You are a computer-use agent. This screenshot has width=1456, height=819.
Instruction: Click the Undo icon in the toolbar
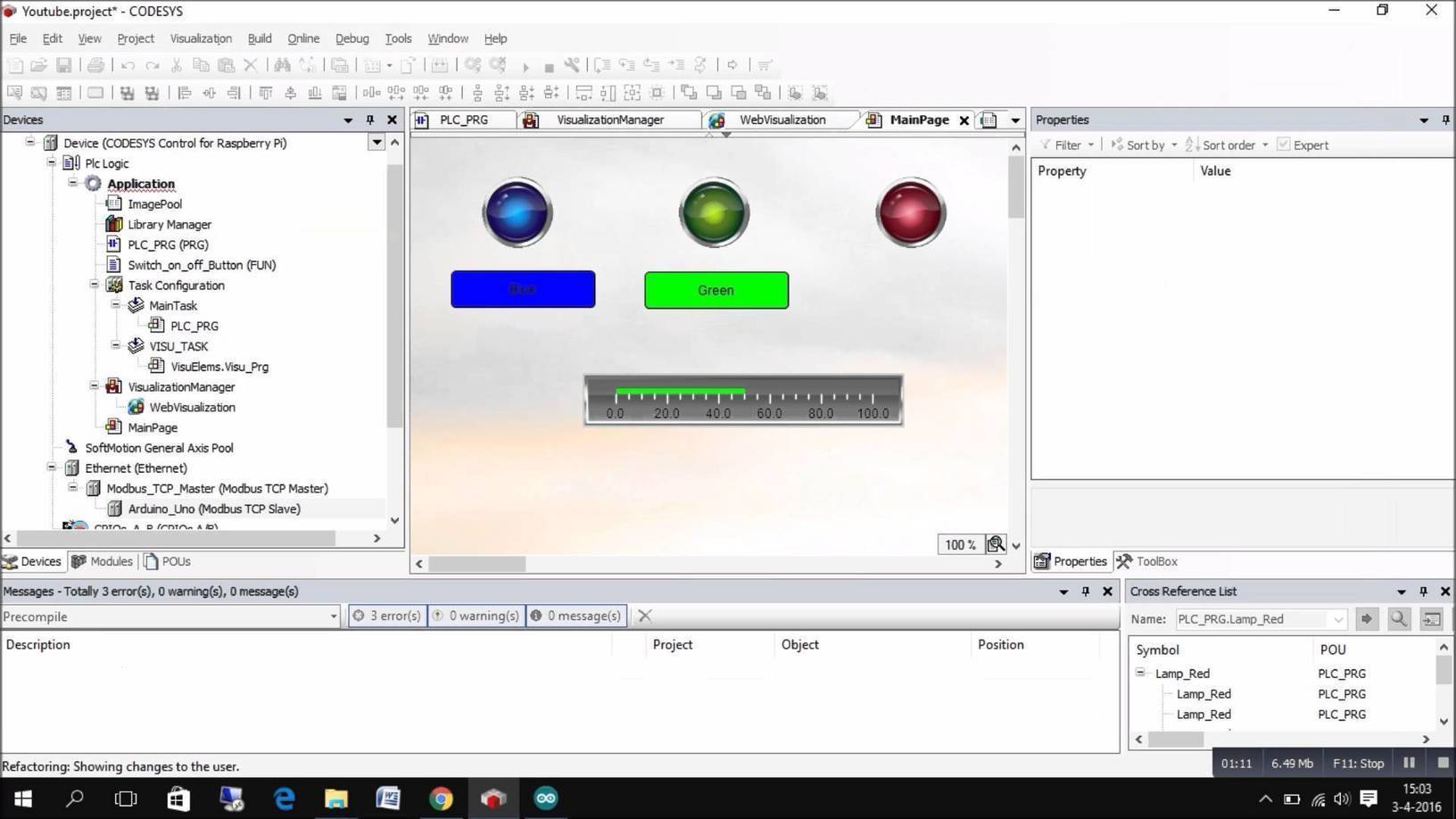[126, 66]
